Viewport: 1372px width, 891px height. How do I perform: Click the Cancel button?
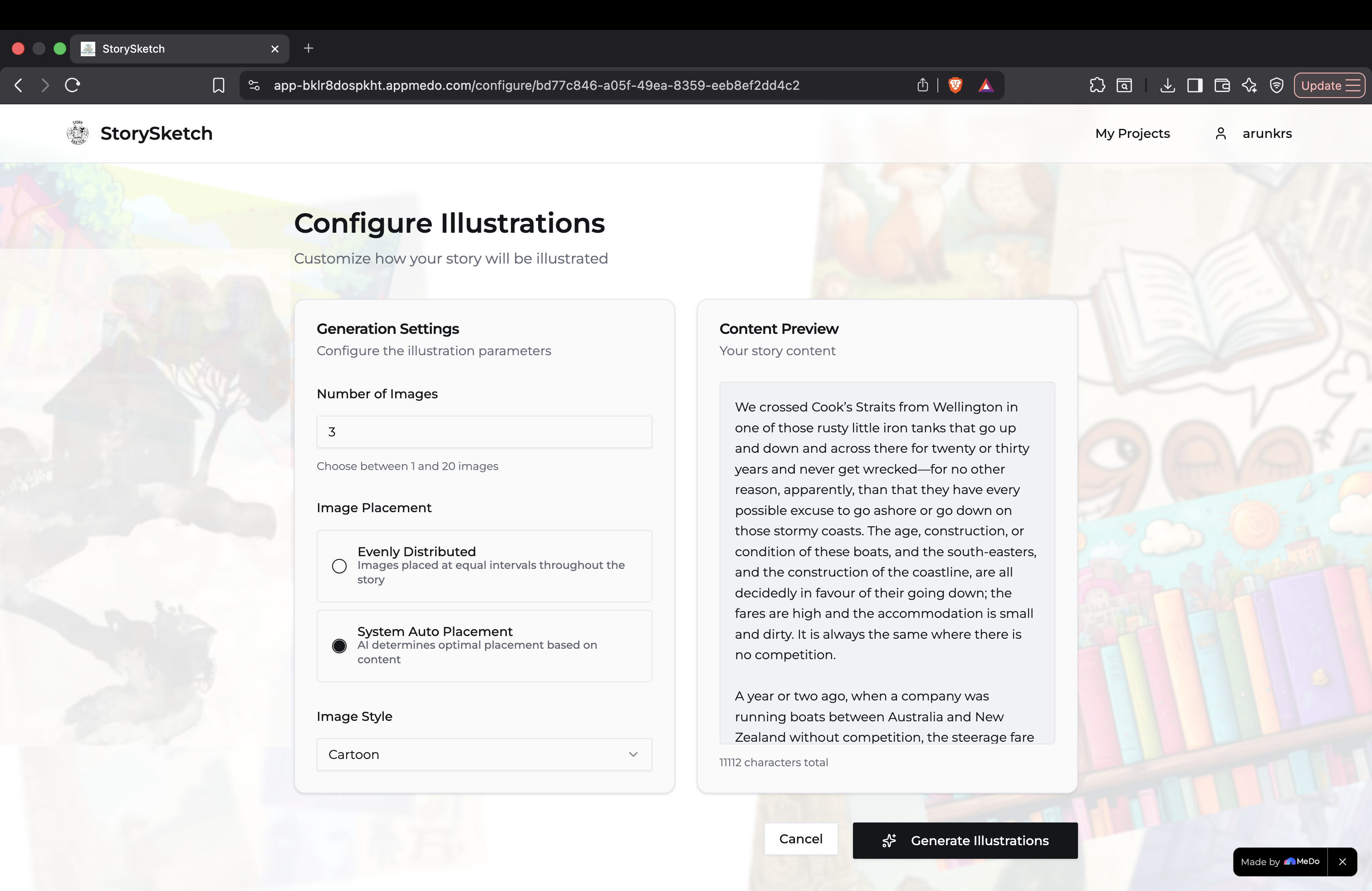point(801,838)
